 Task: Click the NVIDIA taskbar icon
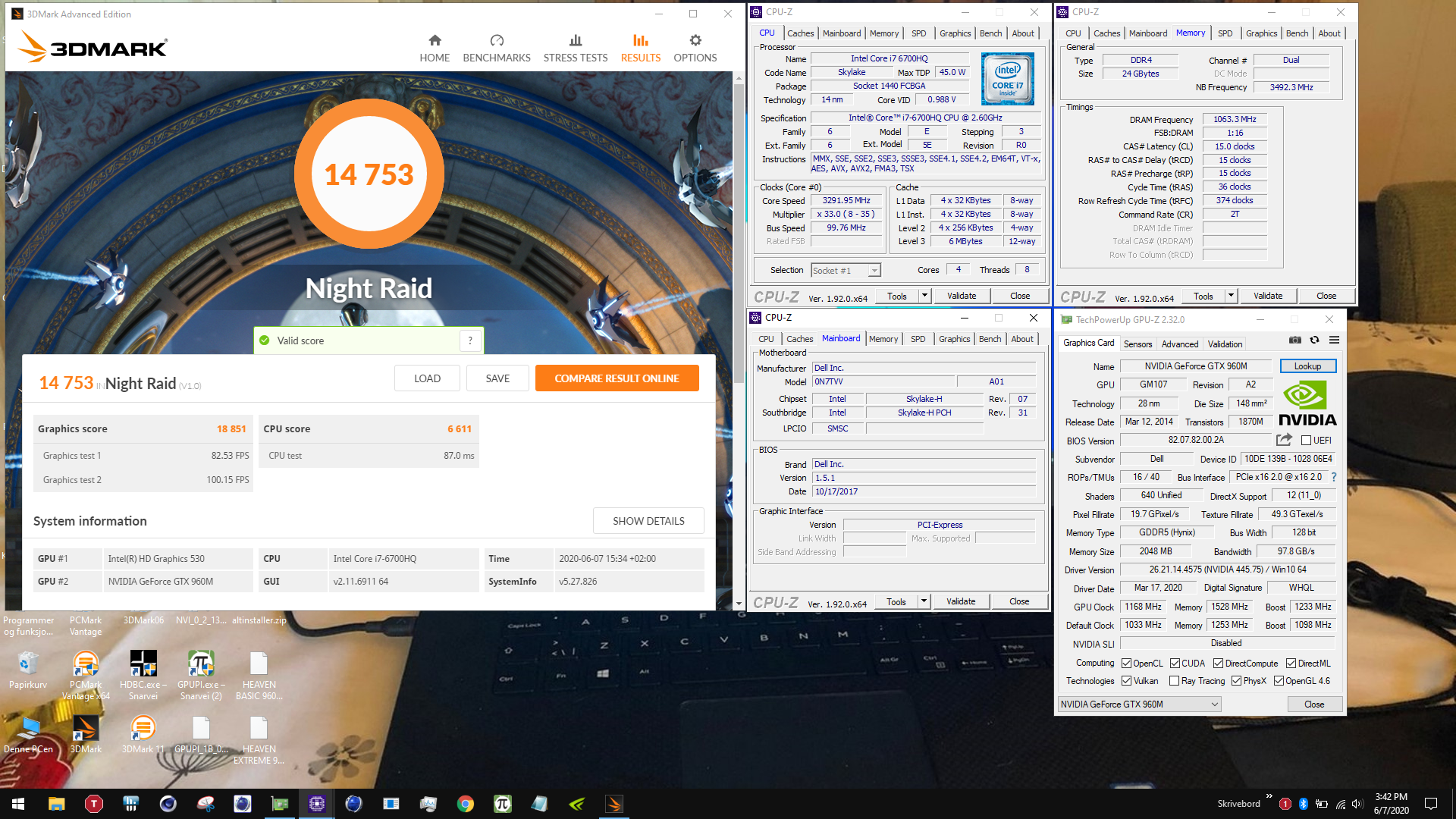click(x=577, y=804)
